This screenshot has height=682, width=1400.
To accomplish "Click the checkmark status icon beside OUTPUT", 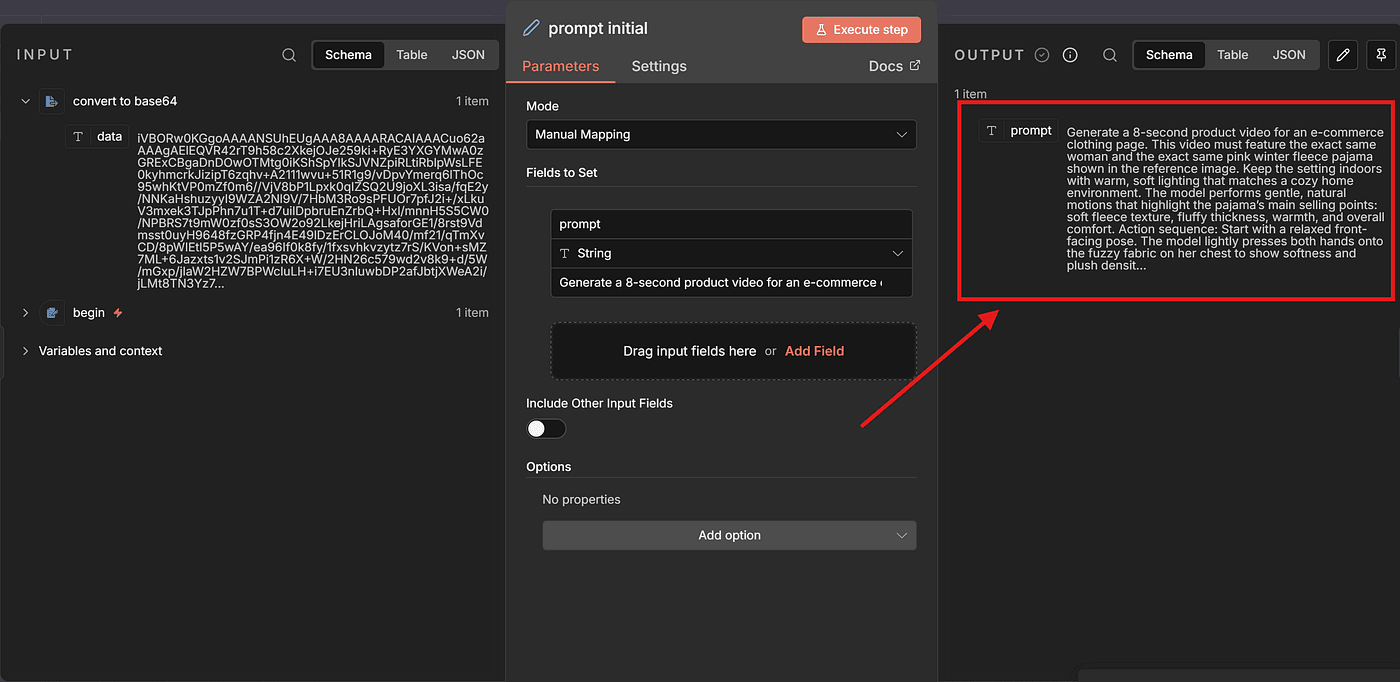I will click(1042, 55).
